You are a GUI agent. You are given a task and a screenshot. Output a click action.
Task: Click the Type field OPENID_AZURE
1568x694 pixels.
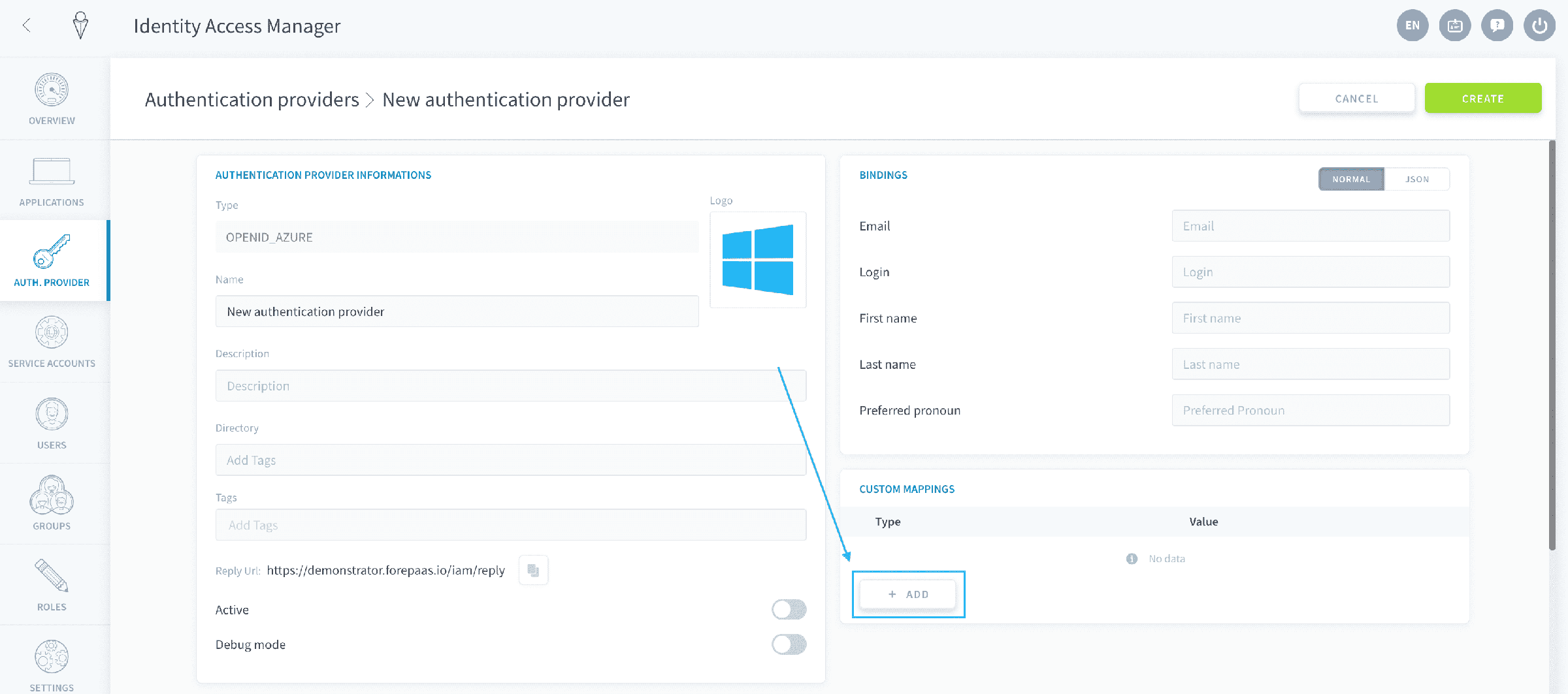click(457, 237)
